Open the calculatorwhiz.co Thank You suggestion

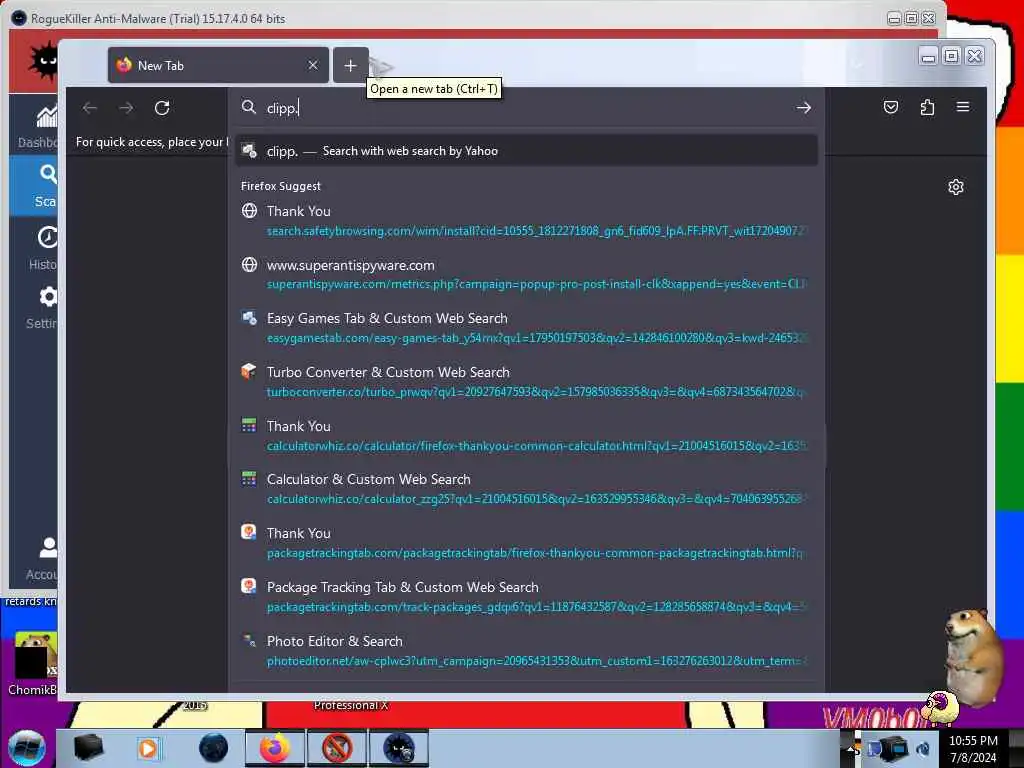(526, 436)
